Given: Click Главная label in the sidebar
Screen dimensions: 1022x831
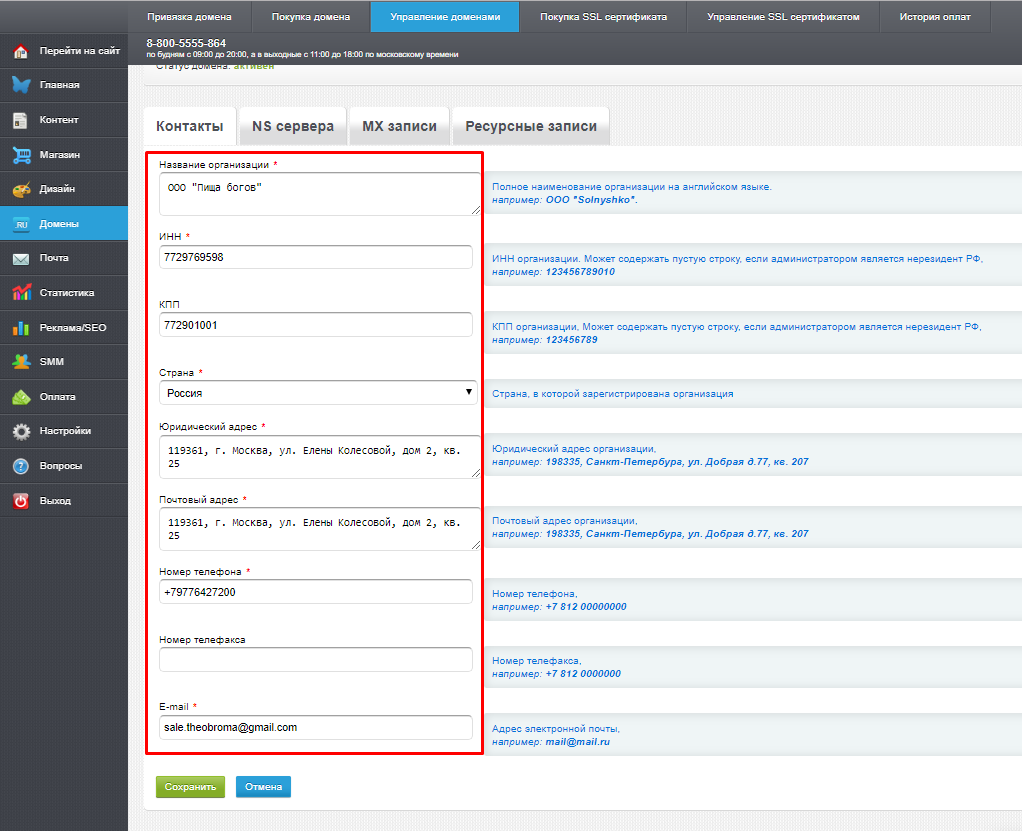Looking at the screenshot, I should click(x=59, y=85).
